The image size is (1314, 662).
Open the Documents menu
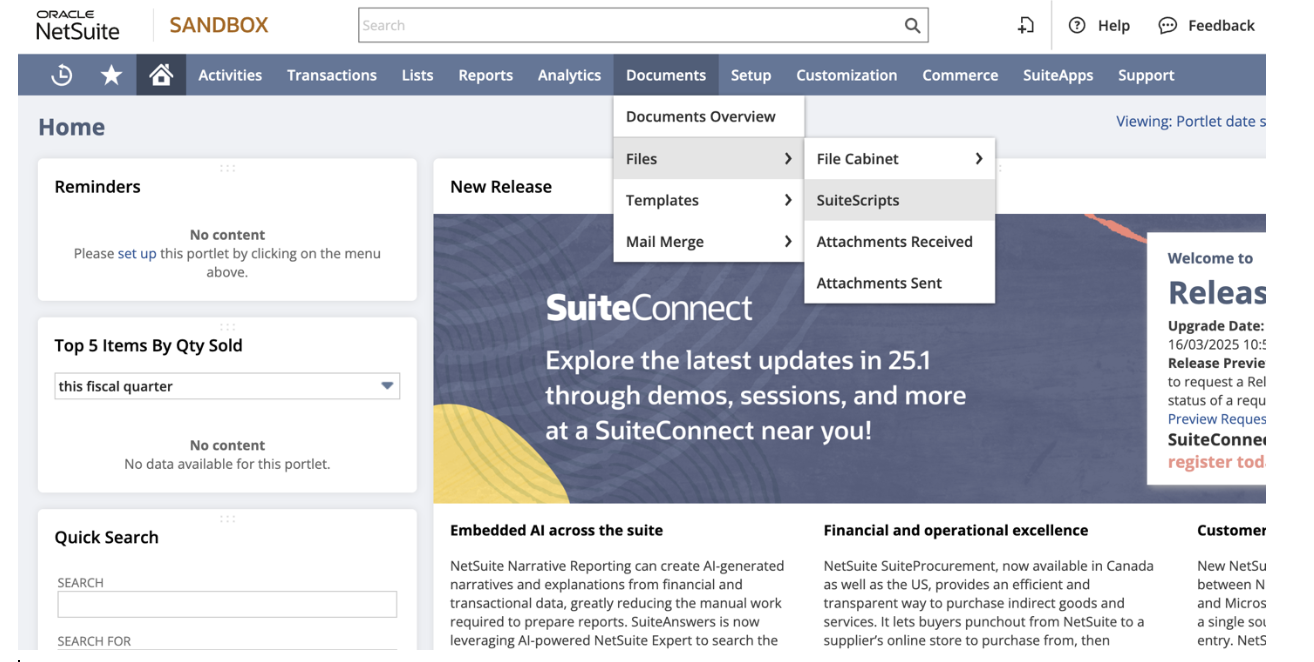666,75
